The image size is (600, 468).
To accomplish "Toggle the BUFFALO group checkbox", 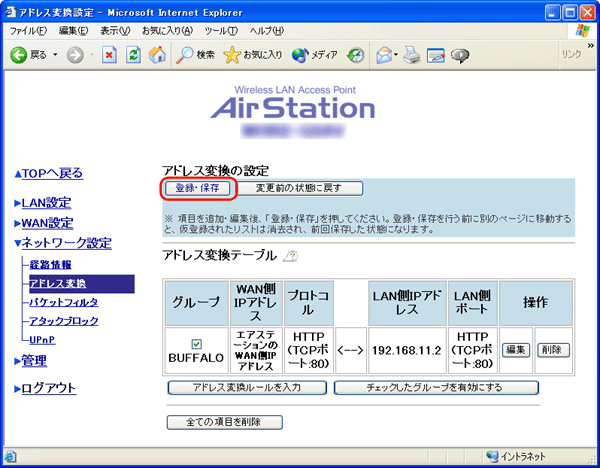I will tap(196, 343).
